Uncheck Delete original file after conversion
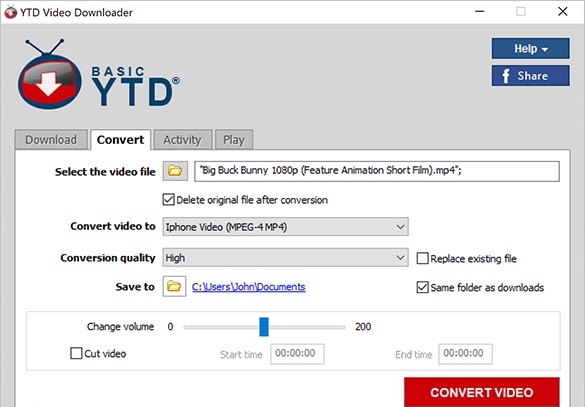 [x=169, y=200]
